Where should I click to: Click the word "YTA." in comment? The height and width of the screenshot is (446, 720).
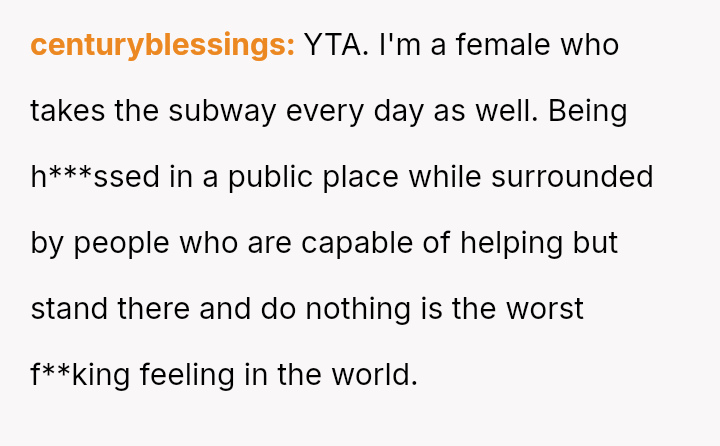336,45
